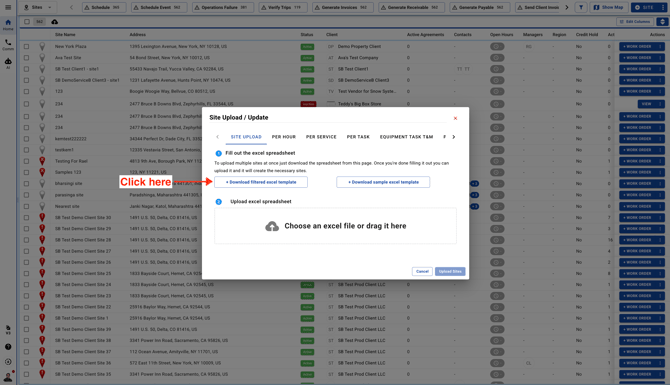Move the workflow bar back with left arrow

[71, 7]
